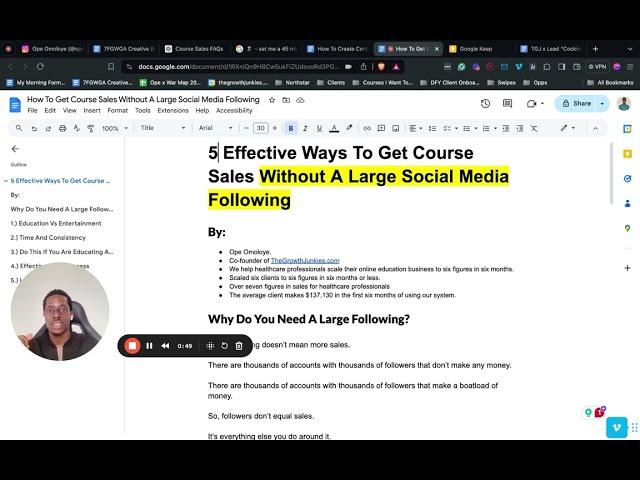Image resolution: width=640 pixels, height=480 pixels.
Task: Delete the recording with trash icon
Action: [239, 345]
